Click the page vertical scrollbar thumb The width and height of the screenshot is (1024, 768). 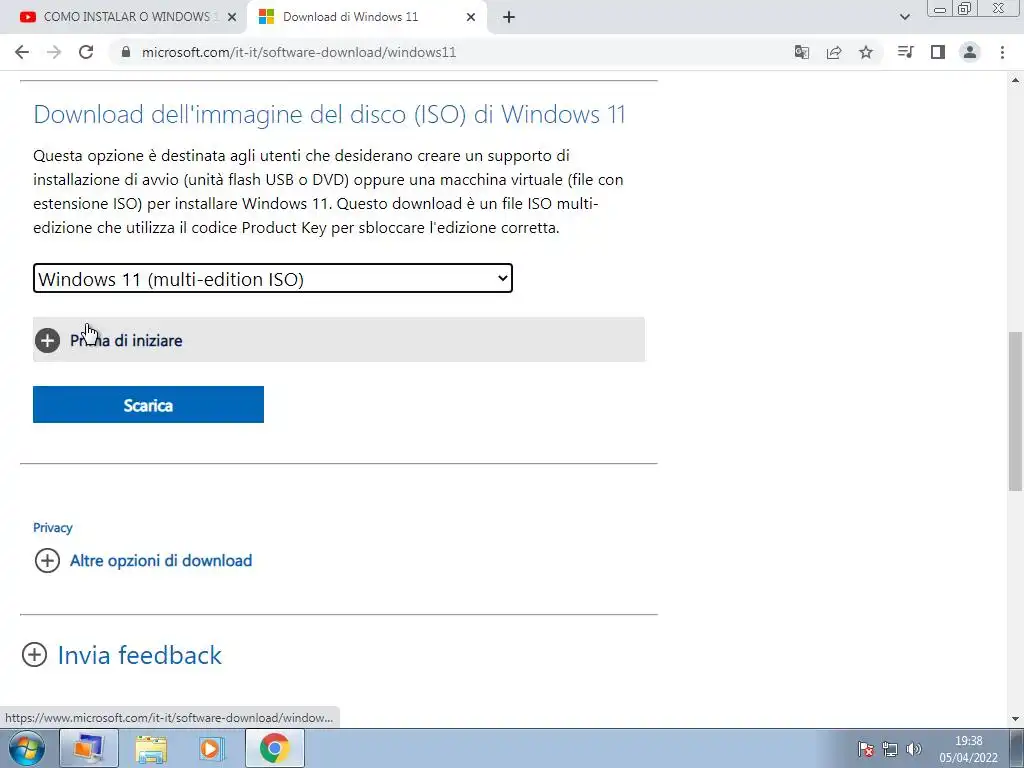coord(1015,411)
